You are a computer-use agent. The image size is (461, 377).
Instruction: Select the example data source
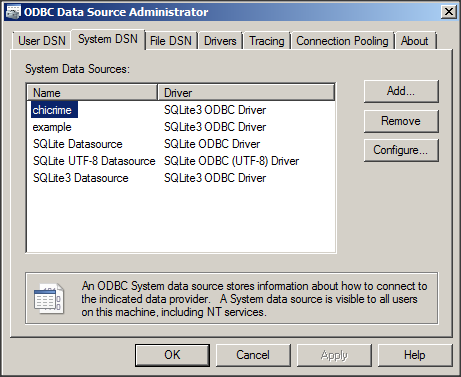tap(52, 127)
